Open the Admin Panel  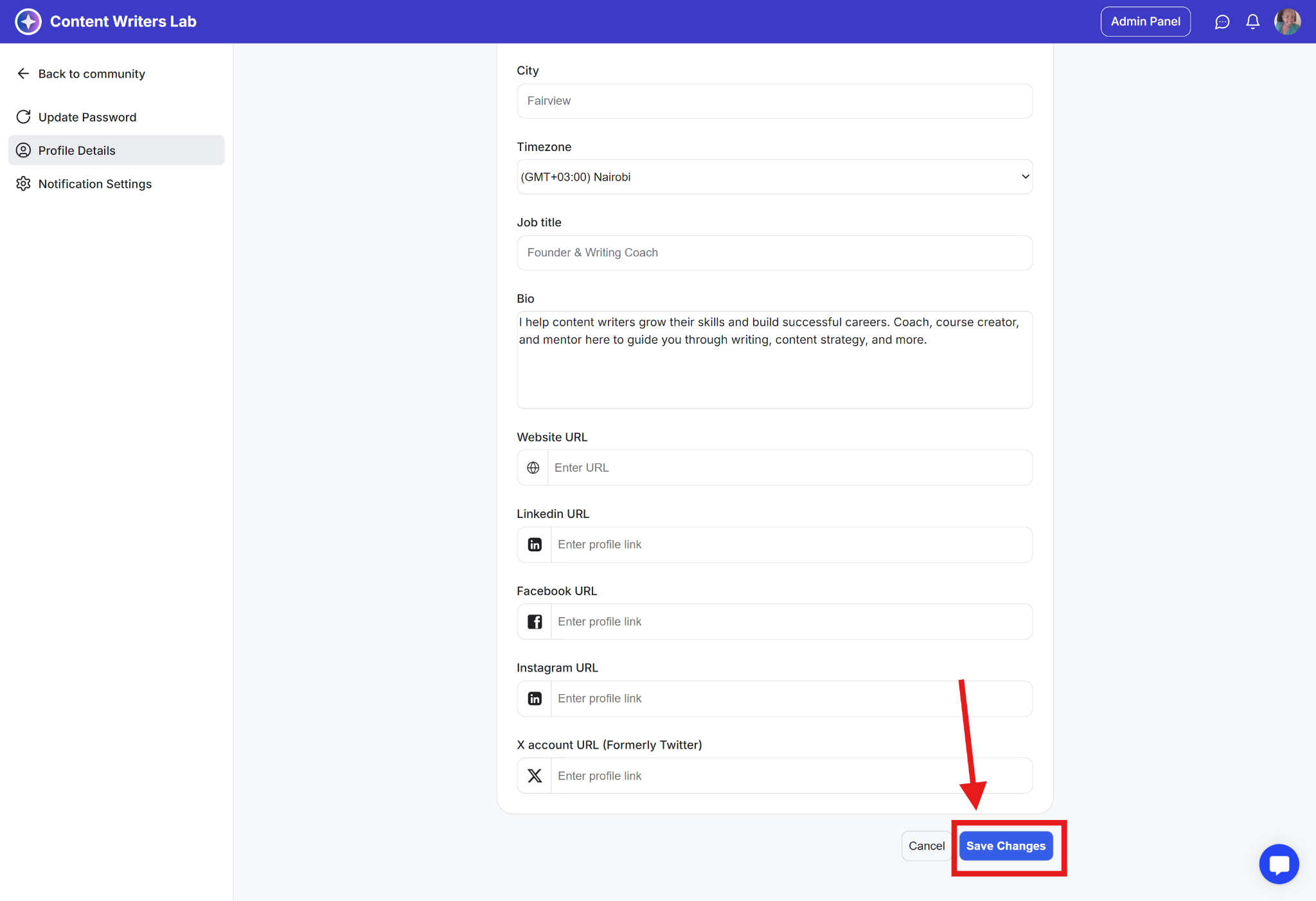pos(1145,22)
